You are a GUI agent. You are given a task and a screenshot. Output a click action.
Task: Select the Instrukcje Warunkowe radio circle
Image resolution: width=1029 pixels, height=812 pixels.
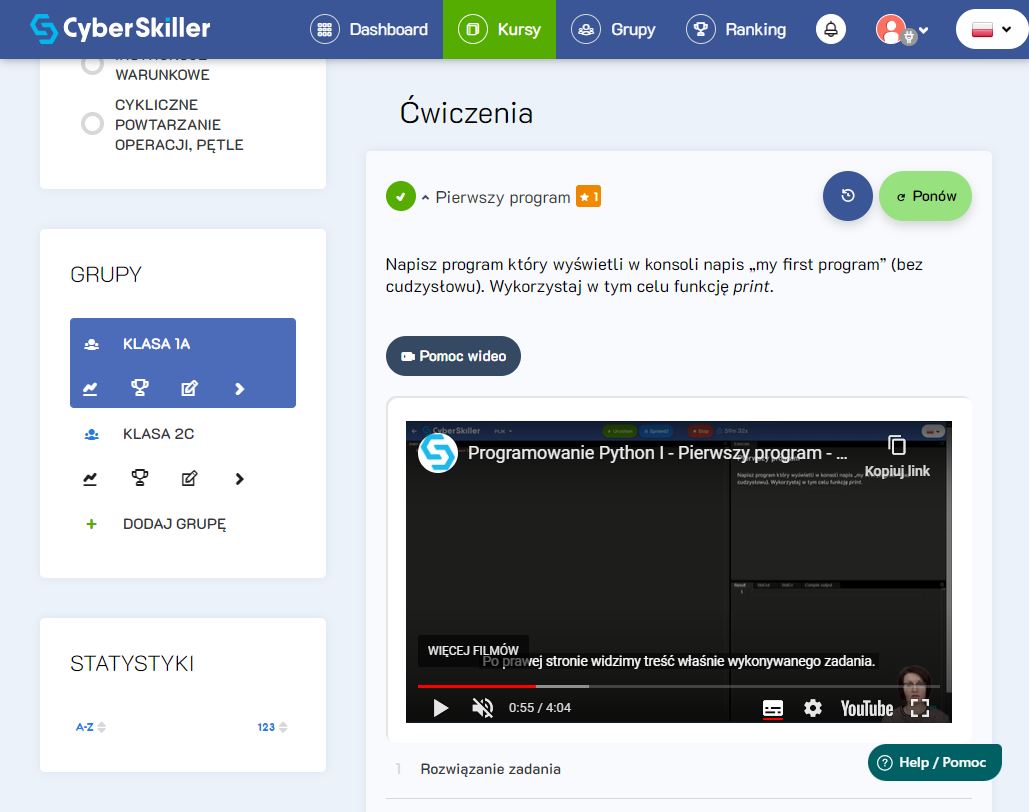click(x=92, y=65)
